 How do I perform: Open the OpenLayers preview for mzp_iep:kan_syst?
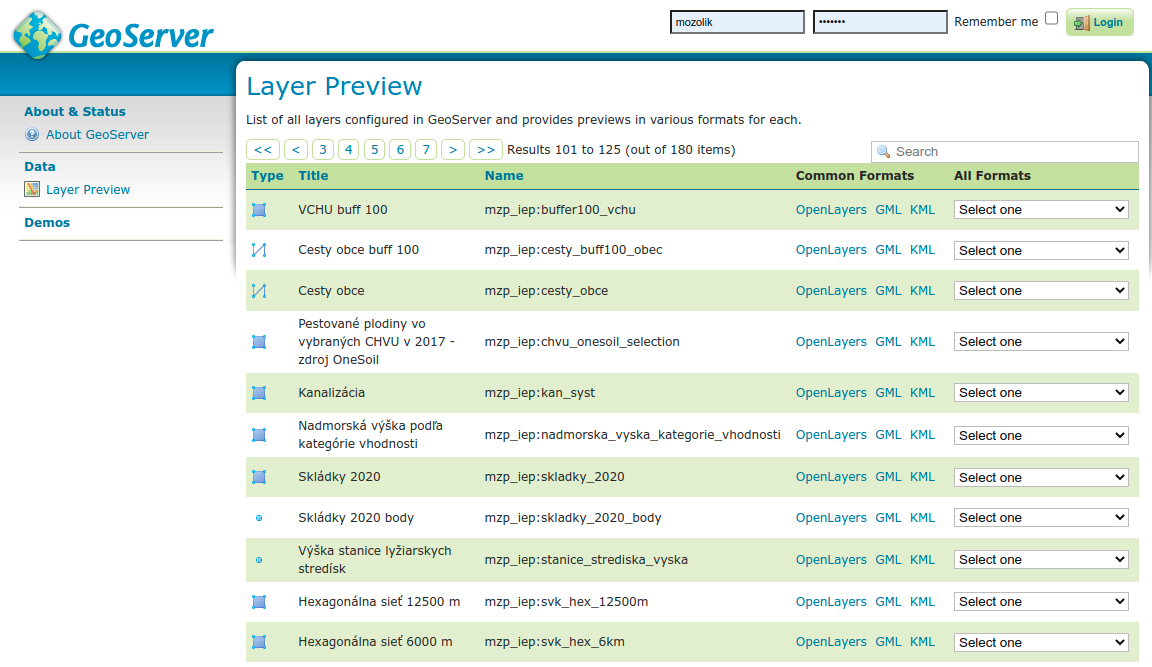pyautogui.click(x=831, y=392)
